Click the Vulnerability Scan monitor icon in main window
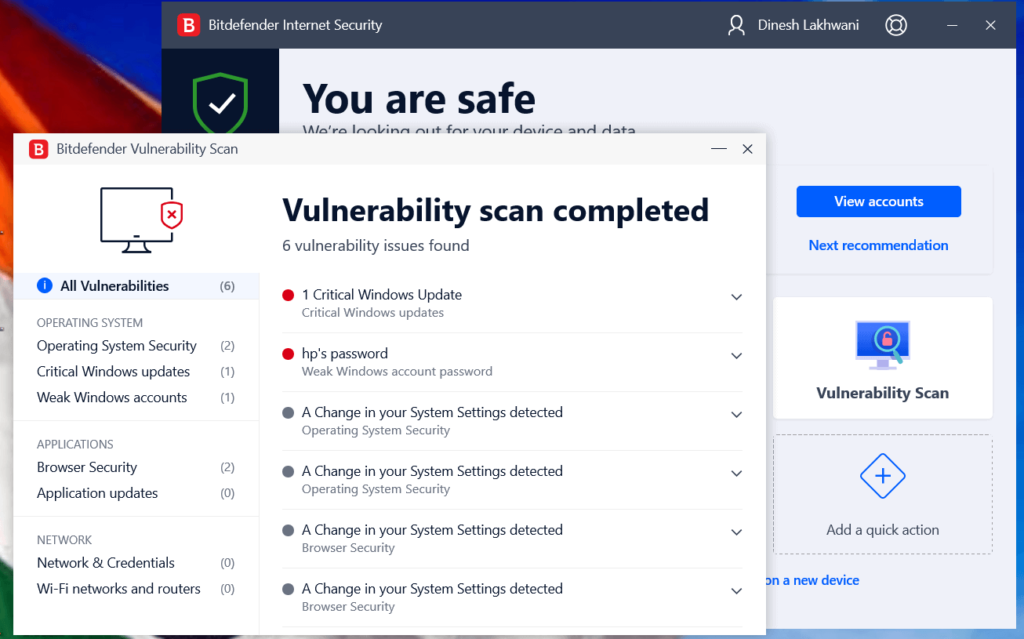 coord(882,344)
